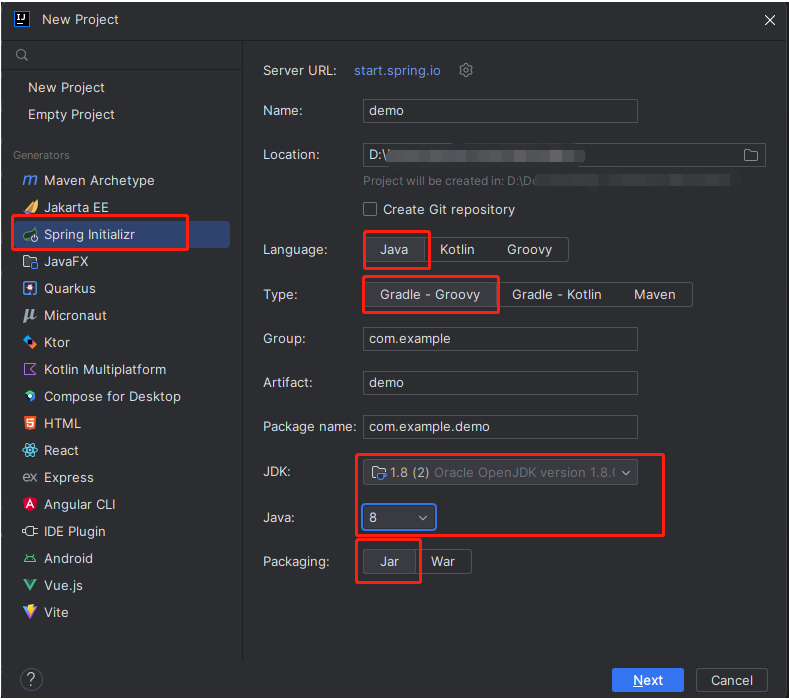Viewport: 789px width, 699px height.
Task: Open server URL settings gear
Action: tap(466, 70)
